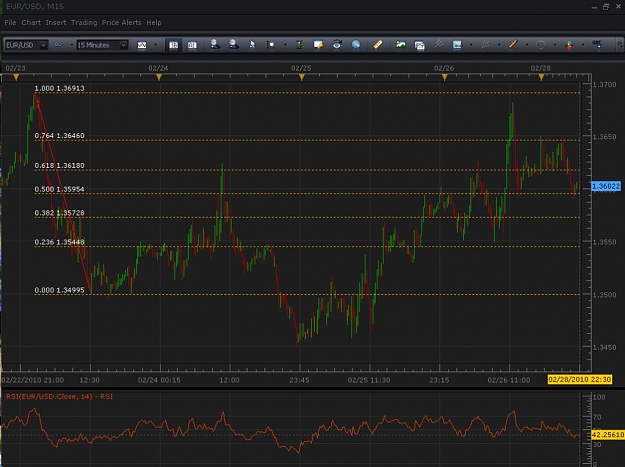
Task: Open the File menu
Action: point(10,23)
